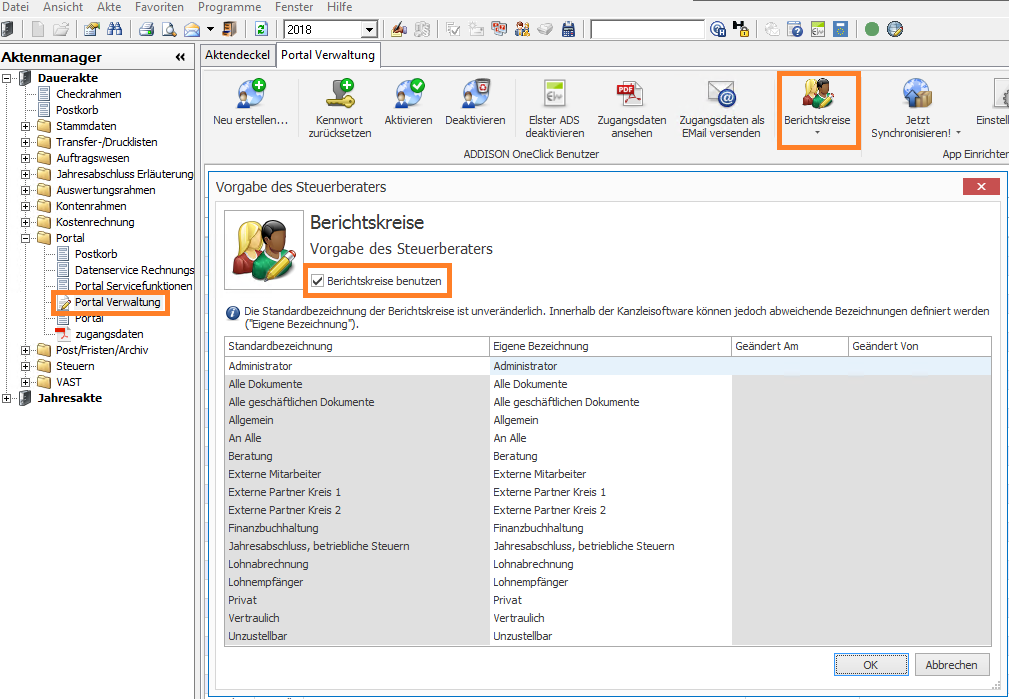Screen dimensions: 1009x699
Task: Expand the Jahresakte tree node
Action: (6, 398)
